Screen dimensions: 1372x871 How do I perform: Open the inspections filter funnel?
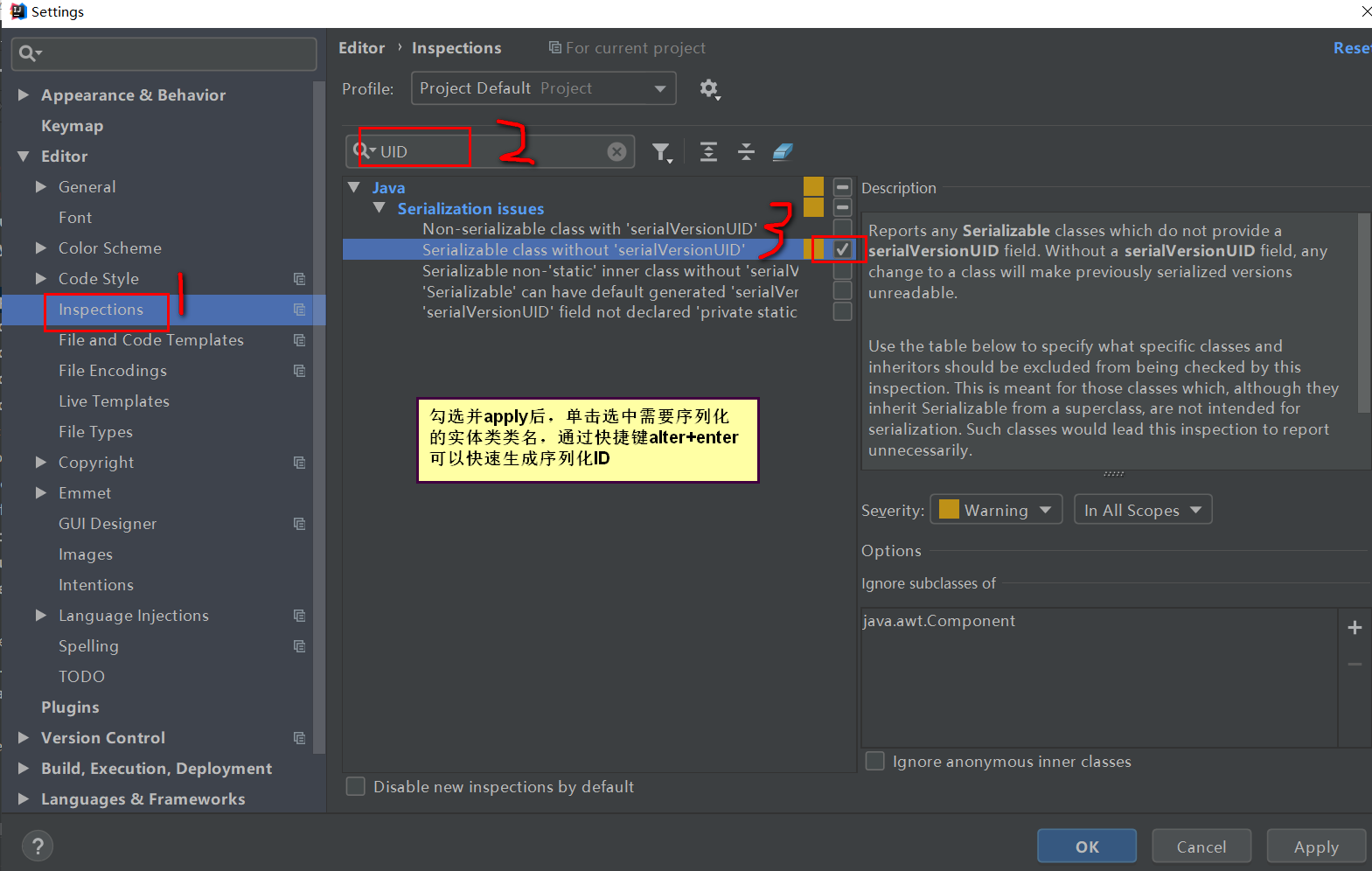click(662, 153)
